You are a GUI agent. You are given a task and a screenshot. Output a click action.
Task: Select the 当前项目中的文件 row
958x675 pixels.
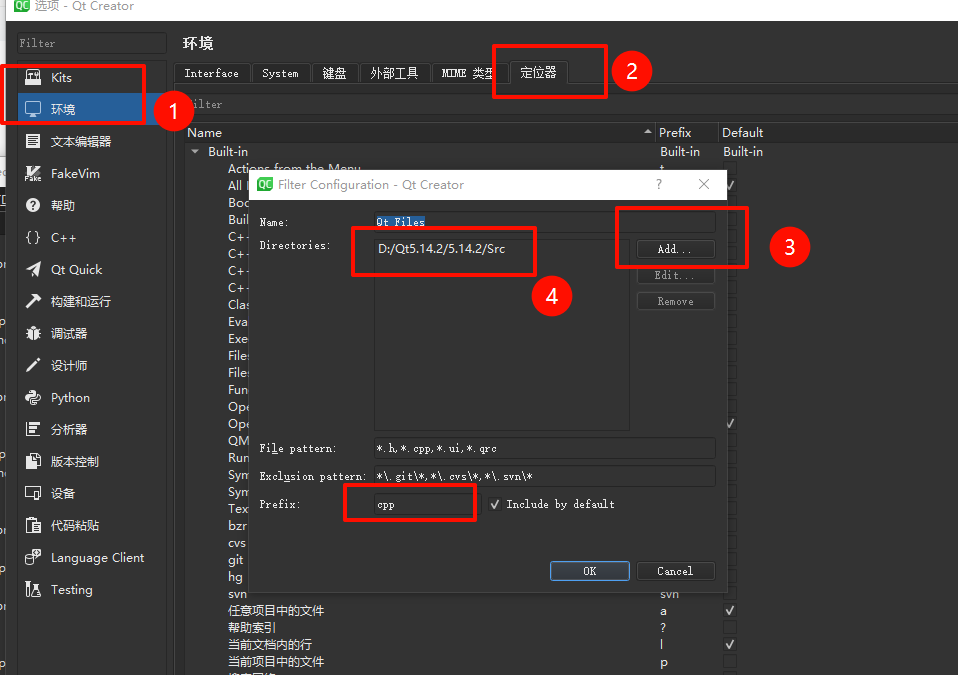[276, 662]
